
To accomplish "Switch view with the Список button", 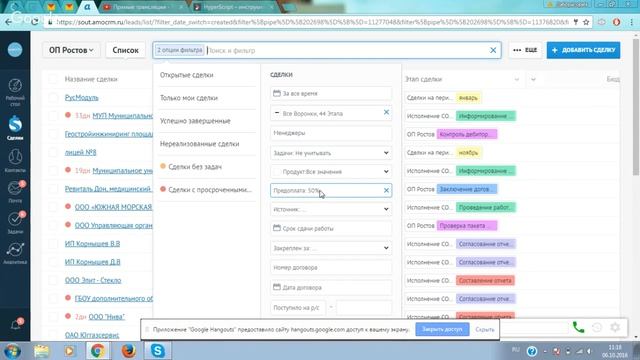I will tap(125, 50).
